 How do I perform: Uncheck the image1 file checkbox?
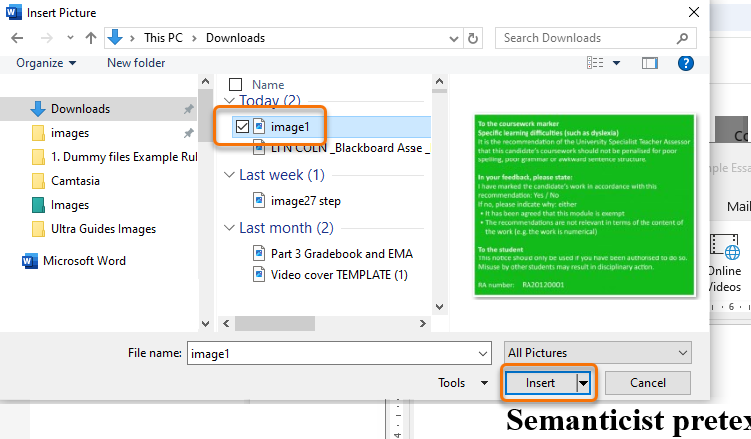coord(242,127)
